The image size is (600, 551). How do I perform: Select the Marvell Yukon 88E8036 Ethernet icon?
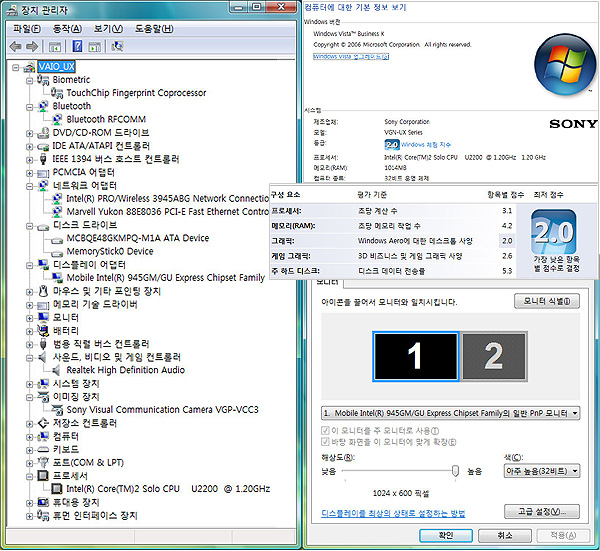tap(57, 212)
